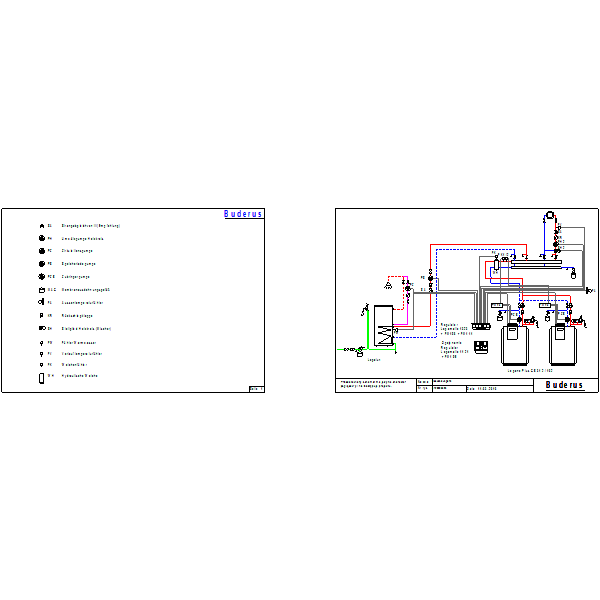This screenshot has width=600, height=600.
Task: Click the KR check valve legend symbol
Action: [x=41, y=316]
